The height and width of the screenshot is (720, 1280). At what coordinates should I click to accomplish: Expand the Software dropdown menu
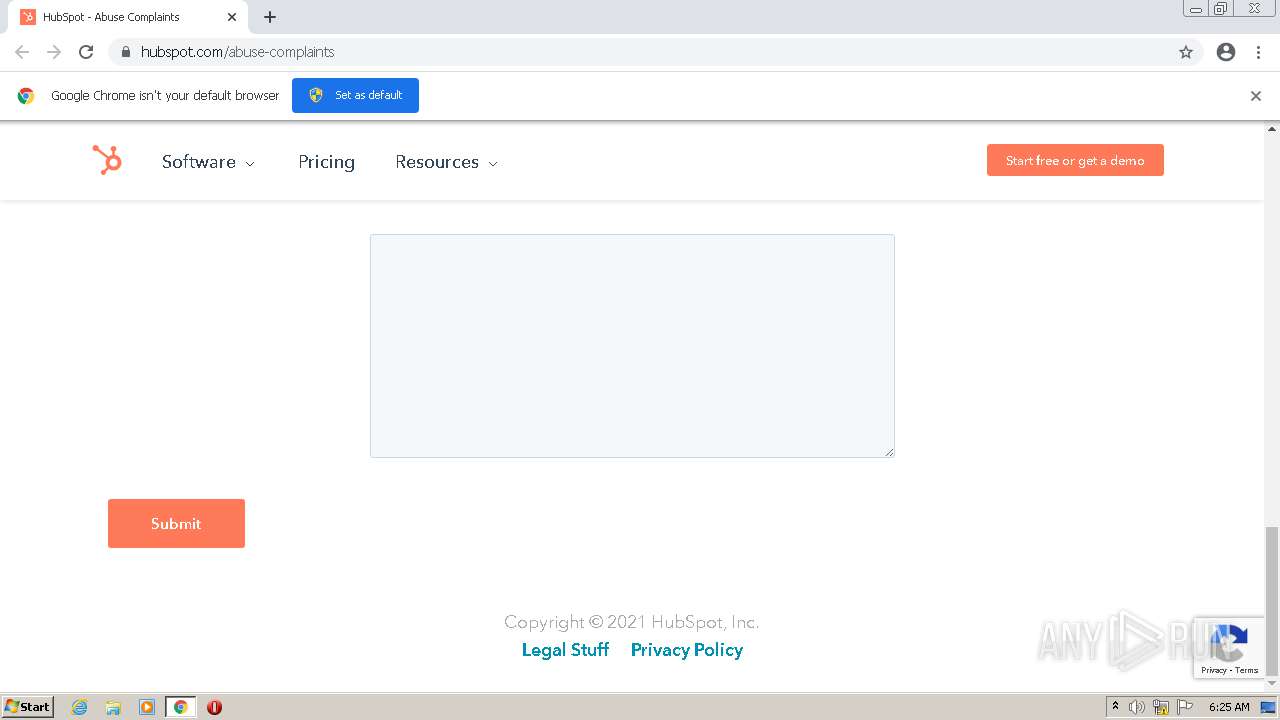(208, 162)
